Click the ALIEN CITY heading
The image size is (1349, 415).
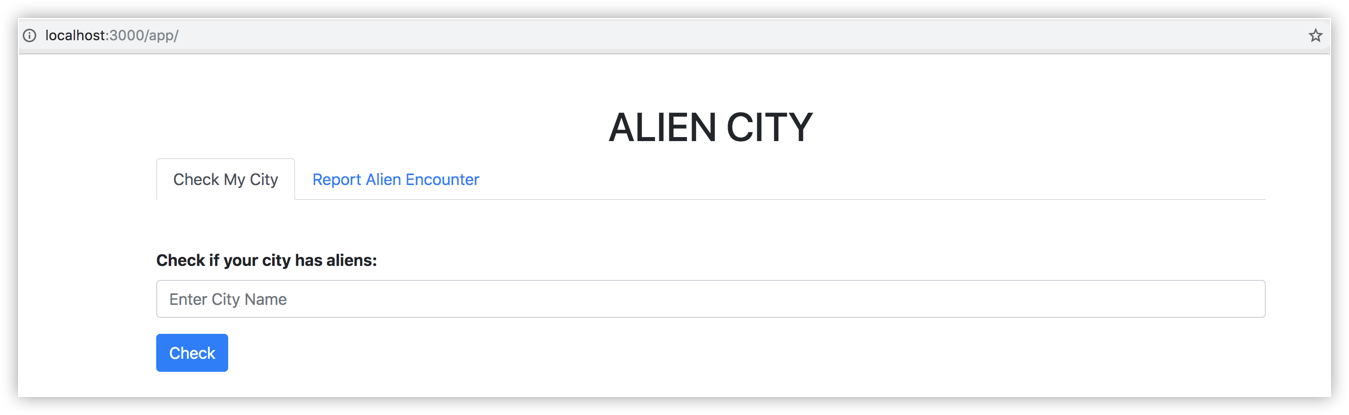click(x=710, y=128)
